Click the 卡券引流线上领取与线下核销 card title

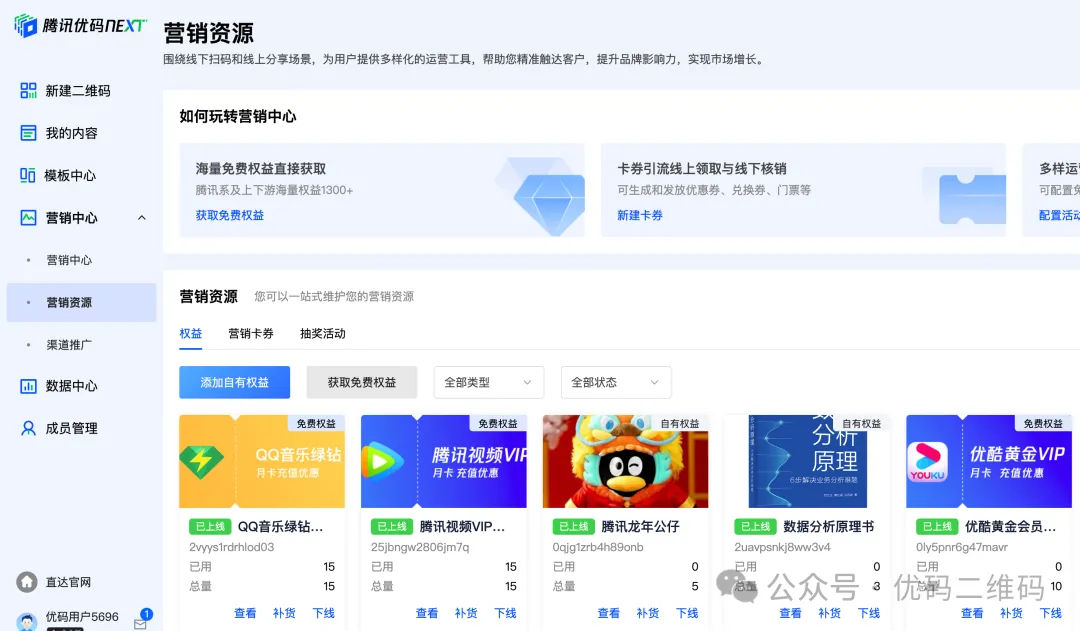[x=702, y=168]
